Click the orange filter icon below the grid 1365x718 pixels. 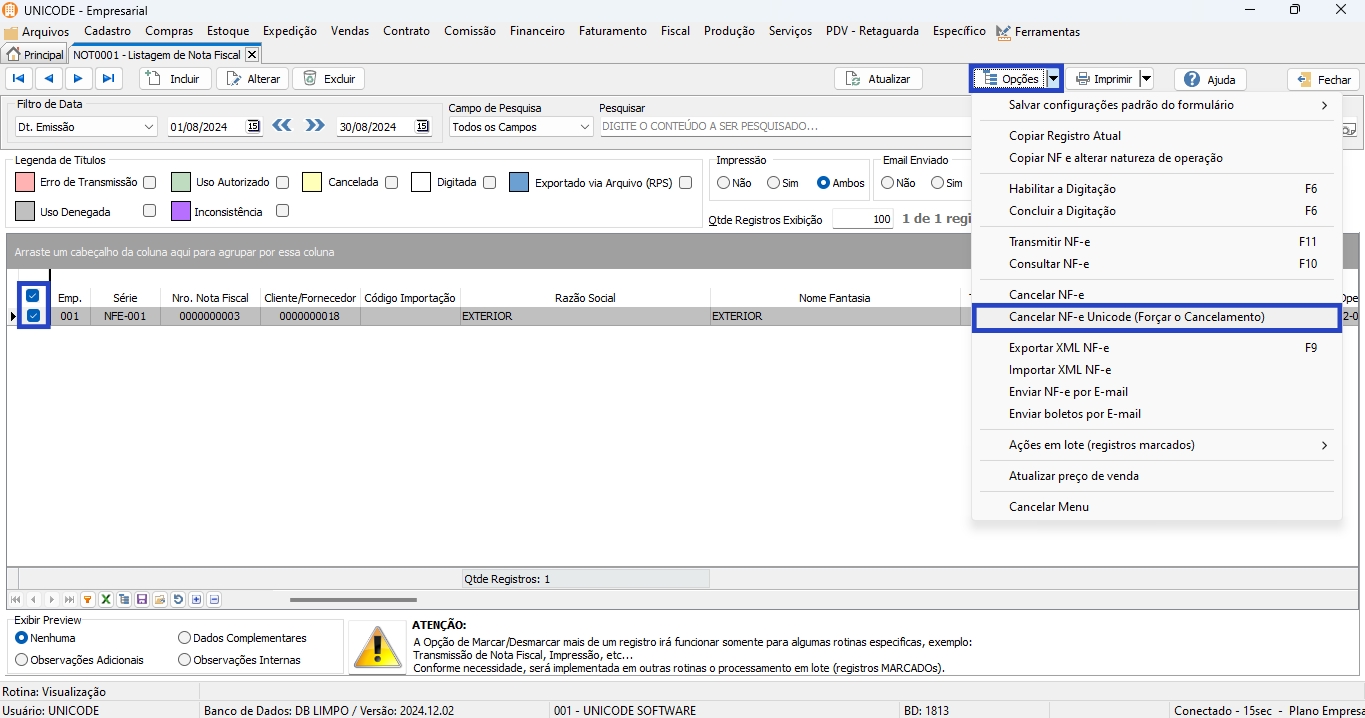[x=87, y=600]
